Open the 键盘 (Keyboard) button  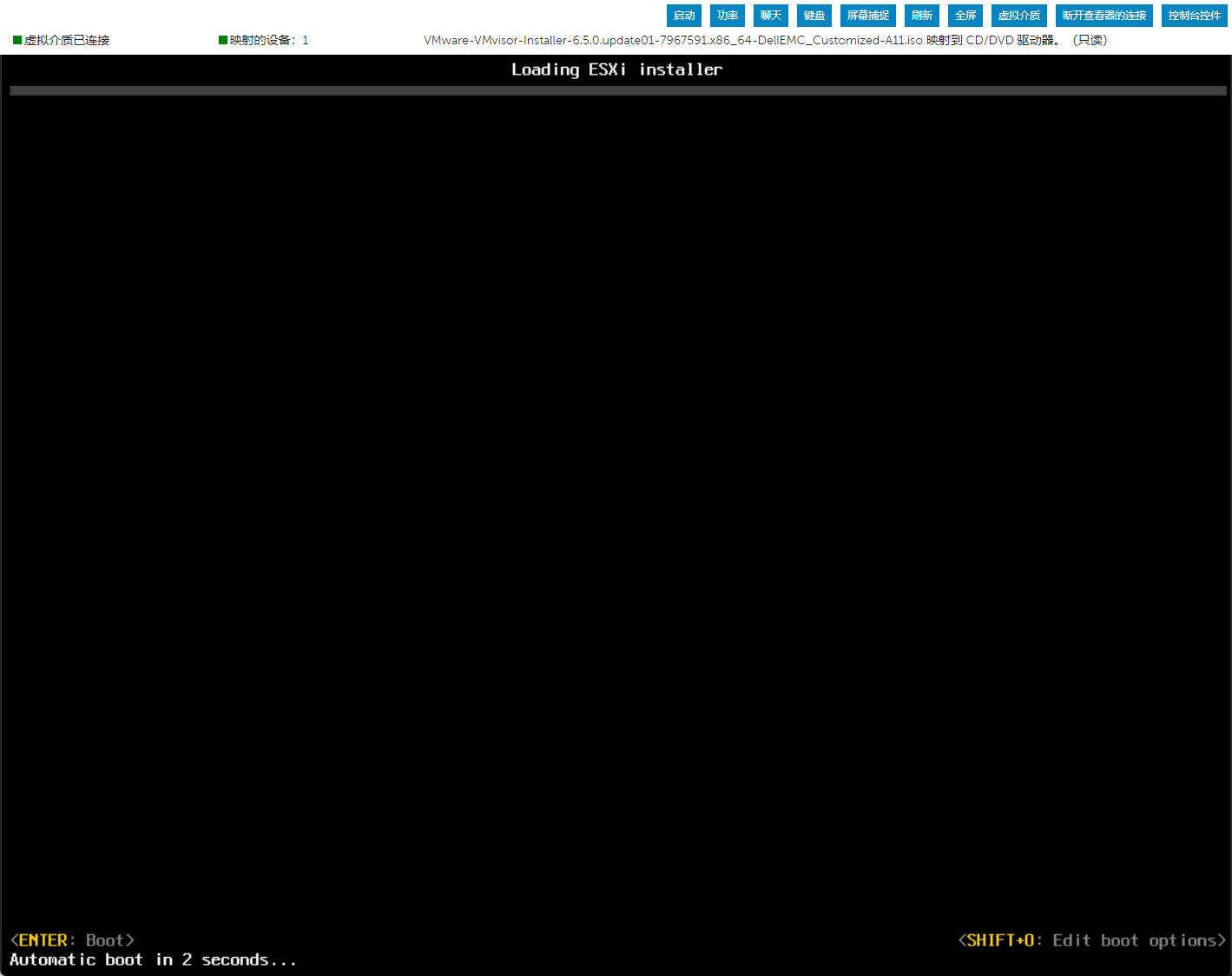pyautogui.click(x=814, y=16)
